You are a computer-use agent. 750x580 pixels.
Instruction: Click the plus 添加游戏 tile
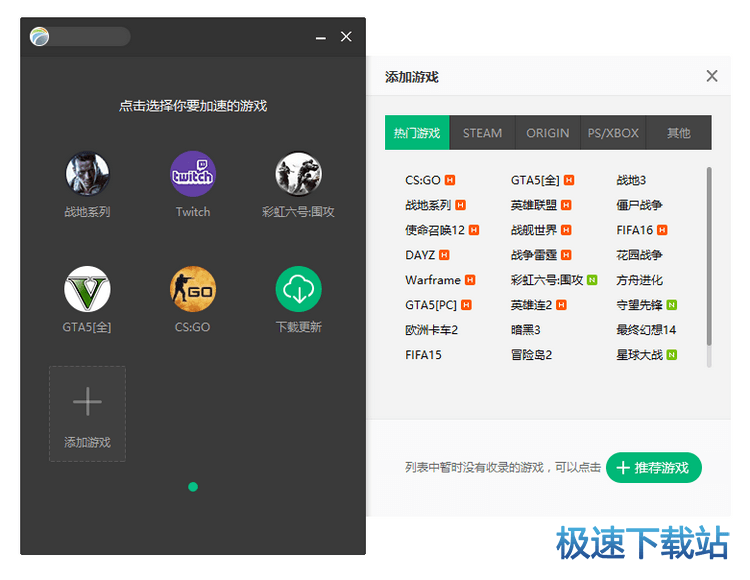88,414
